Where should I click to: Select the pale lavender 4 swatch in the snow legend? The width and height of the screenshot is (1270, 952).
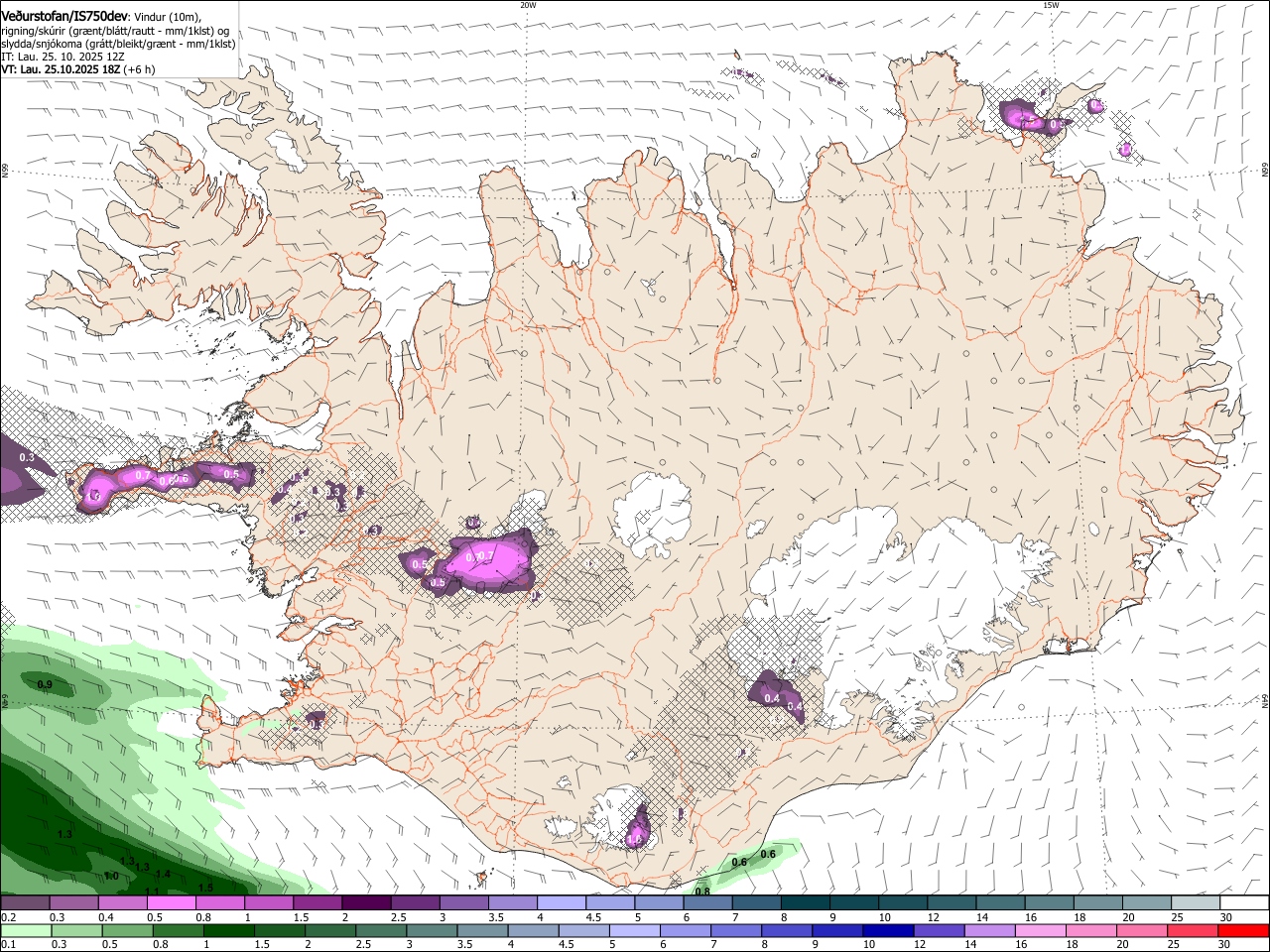(562, 902)
